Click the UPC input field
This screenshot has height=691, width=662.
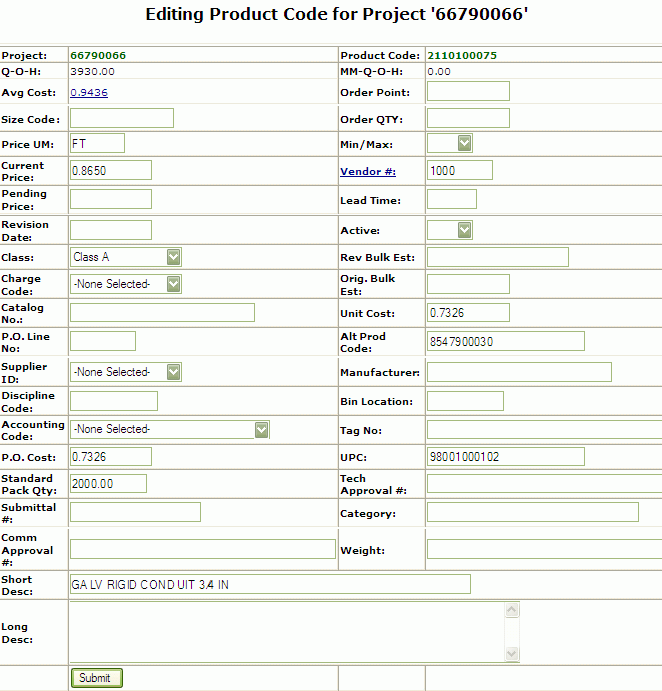tap(505, 457)
